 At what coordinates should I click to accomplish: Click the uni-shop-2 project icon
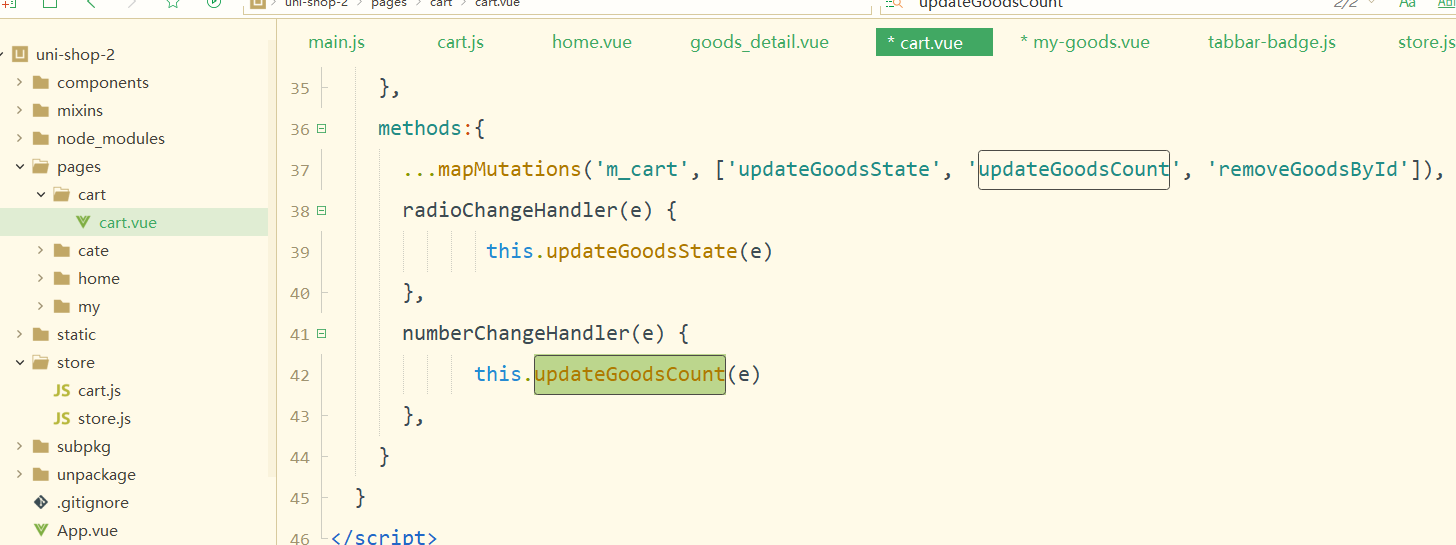(19, 55)
